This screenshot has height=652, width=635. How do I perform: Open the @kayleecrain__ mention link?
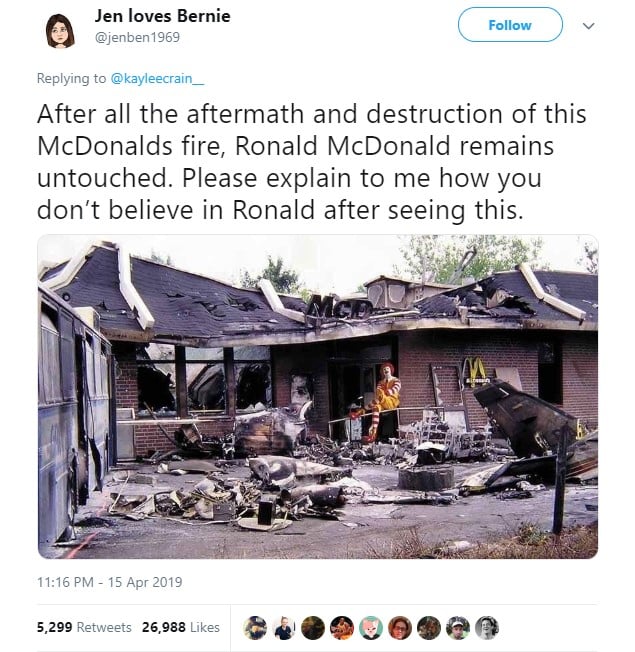(x=157, y=78)
